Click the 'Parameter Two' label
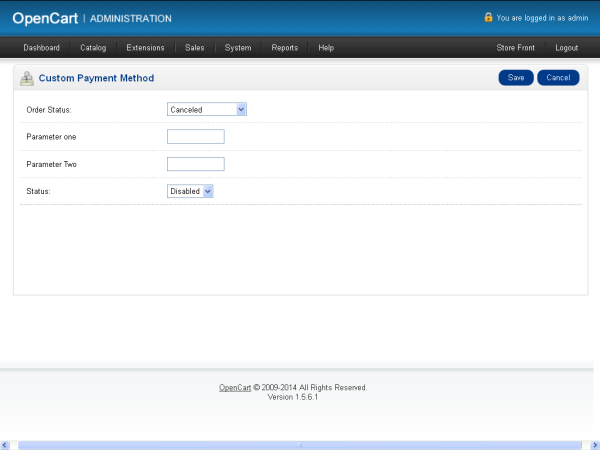Screen dimensions: 600x450 [51, 164]
